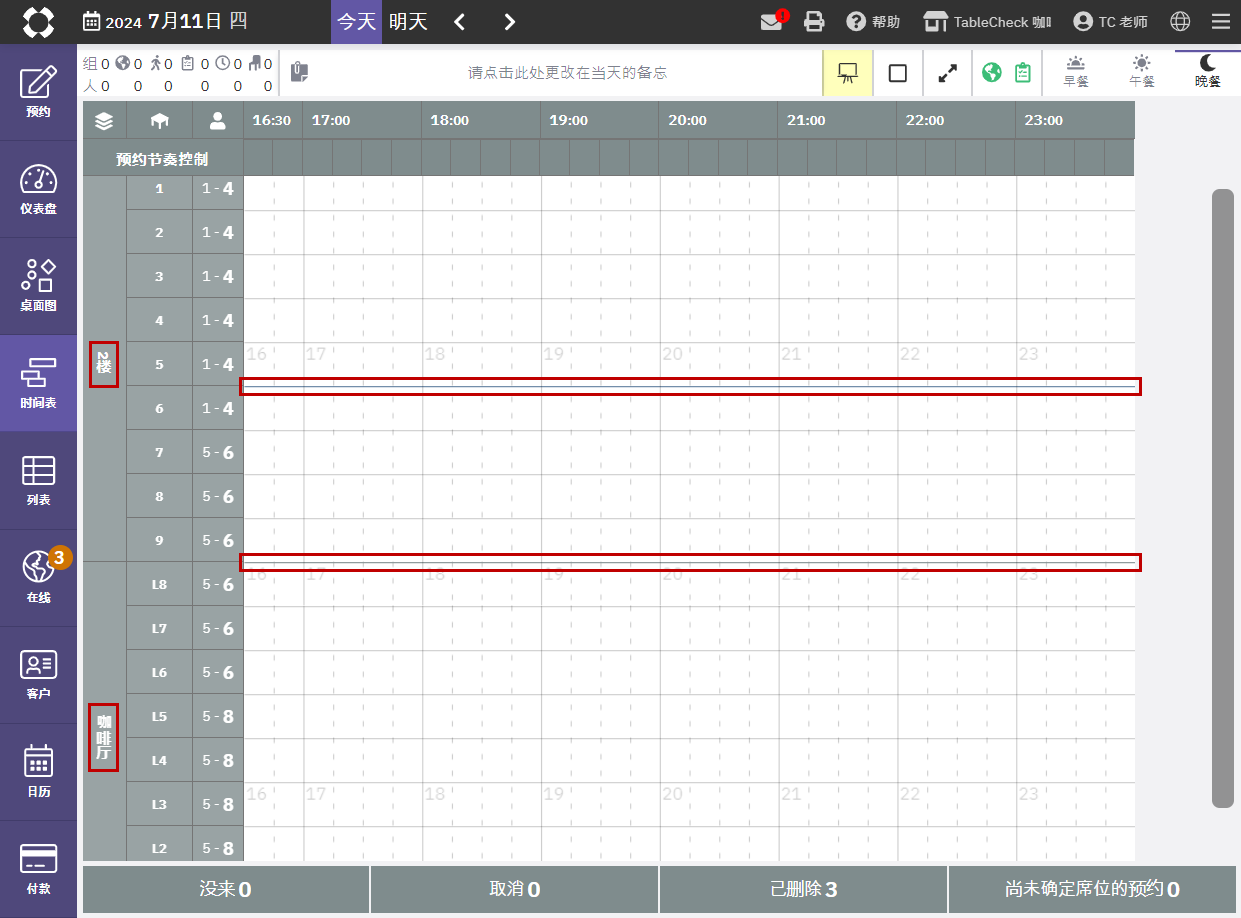
Task: Click the 预约节奏控制 pacing row label
Action: tap(163, 158)
